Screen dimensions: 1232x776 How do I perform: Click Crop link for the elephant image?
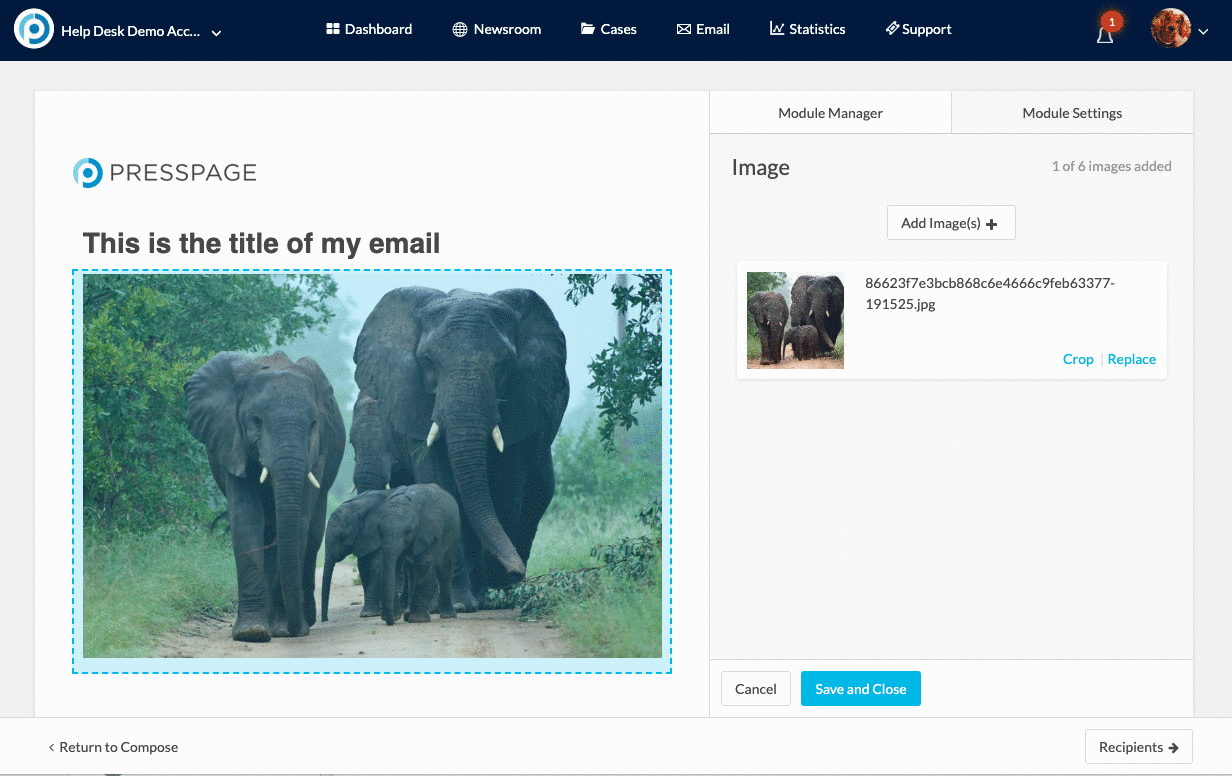coord(1078,359)
